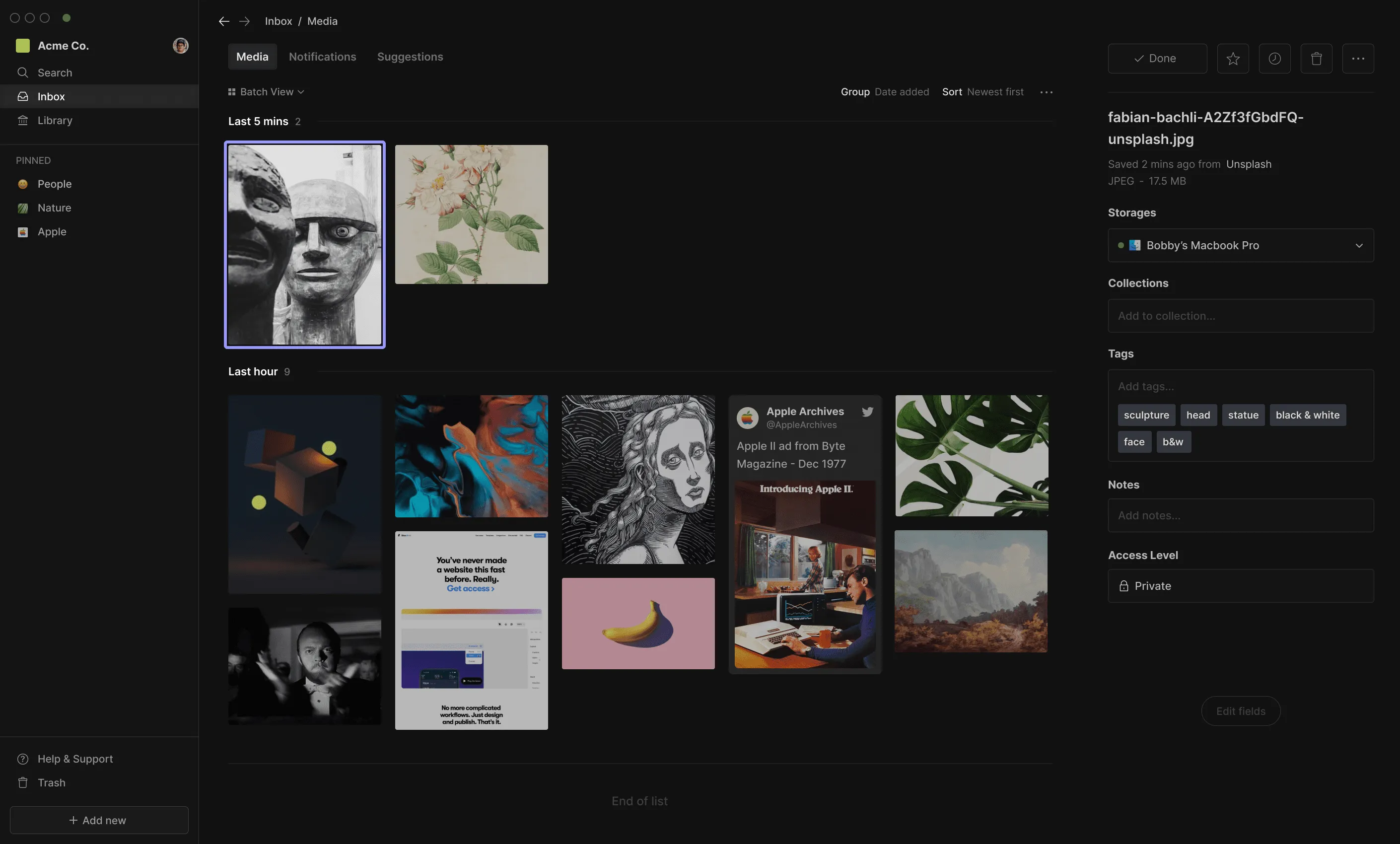
Task: Open the list options ellipsis next to Sort
Action: [1046, 92]
